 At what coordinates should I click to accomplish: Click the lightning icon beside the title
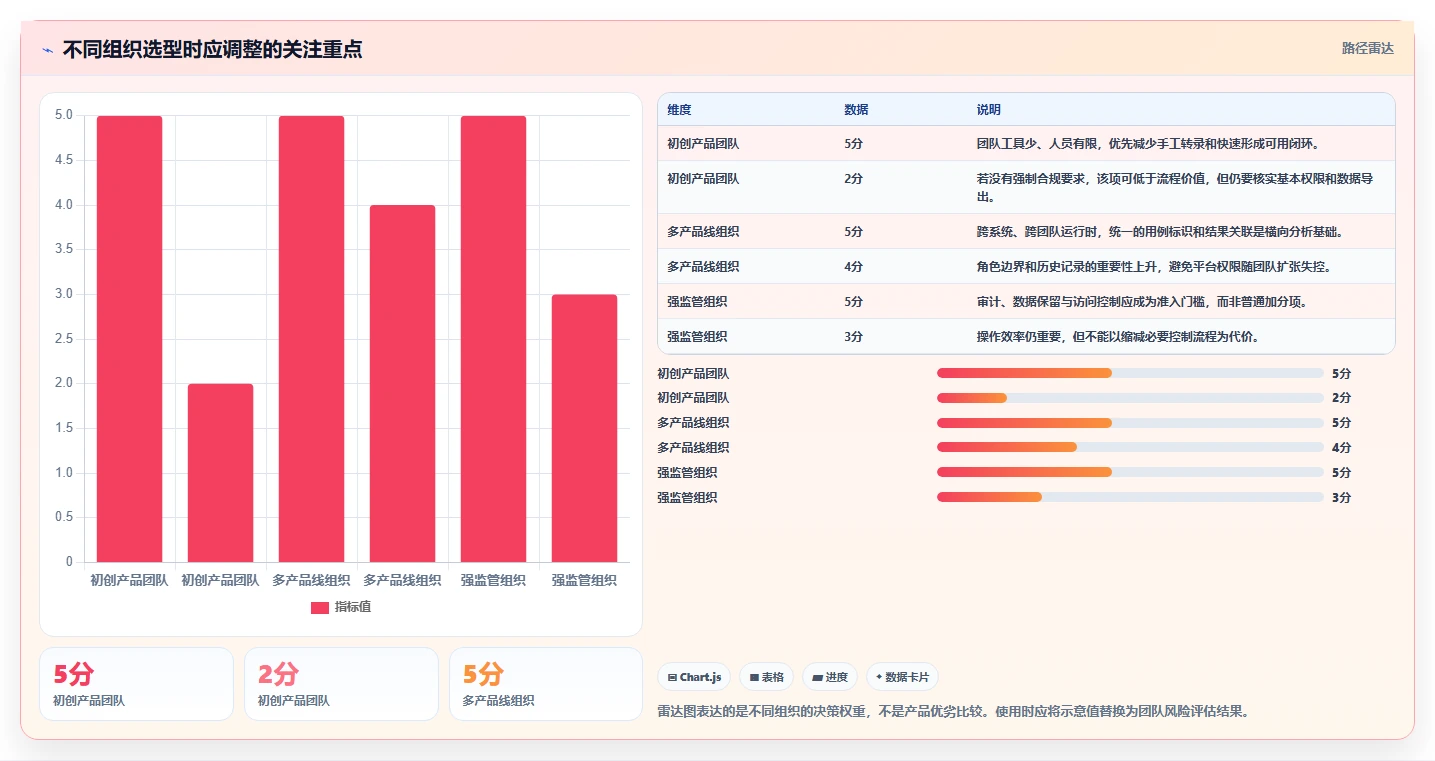(48, 50)
